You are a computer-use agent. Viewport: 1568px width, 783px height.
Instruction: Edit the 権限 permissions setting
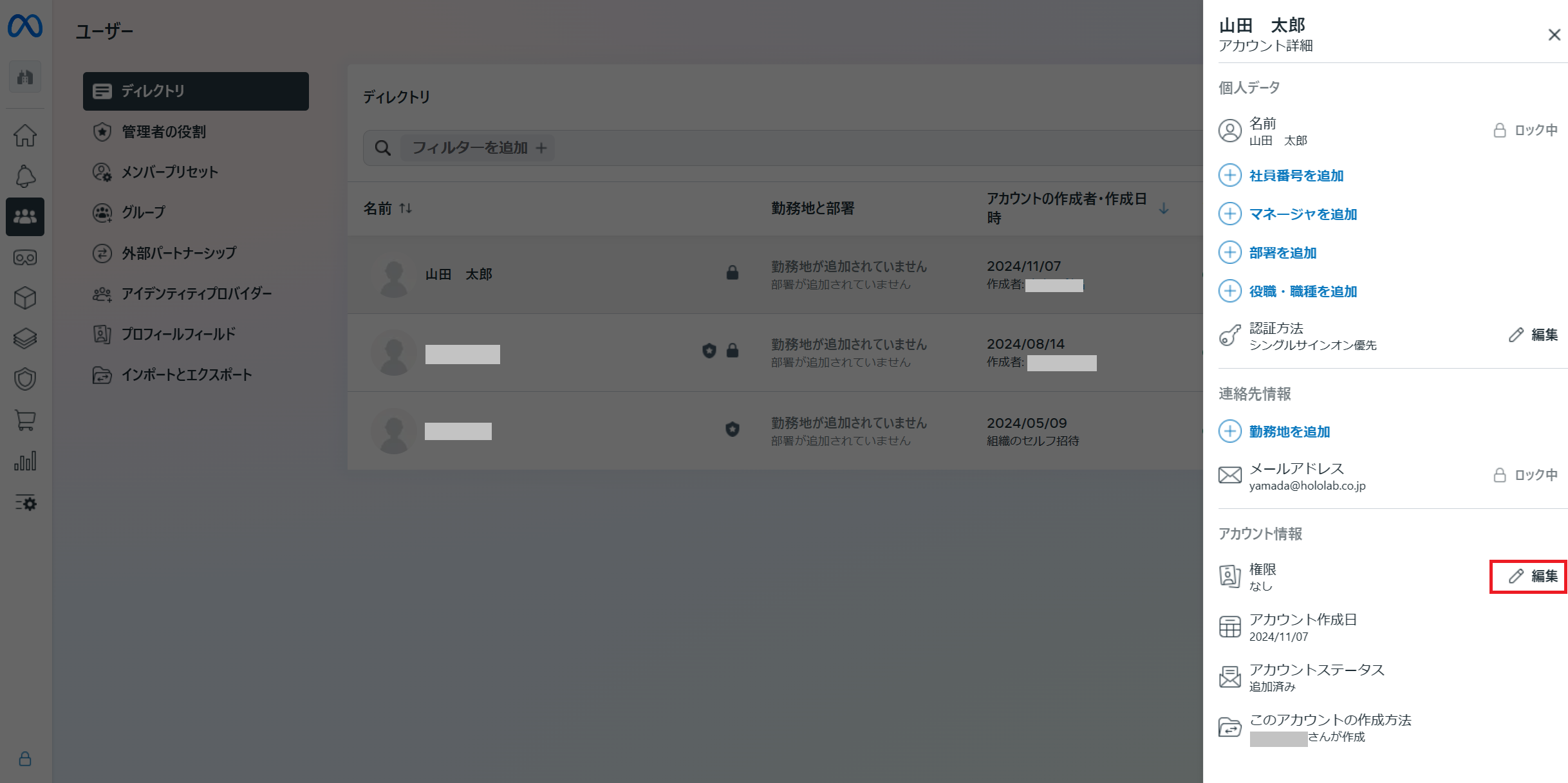1534,576
